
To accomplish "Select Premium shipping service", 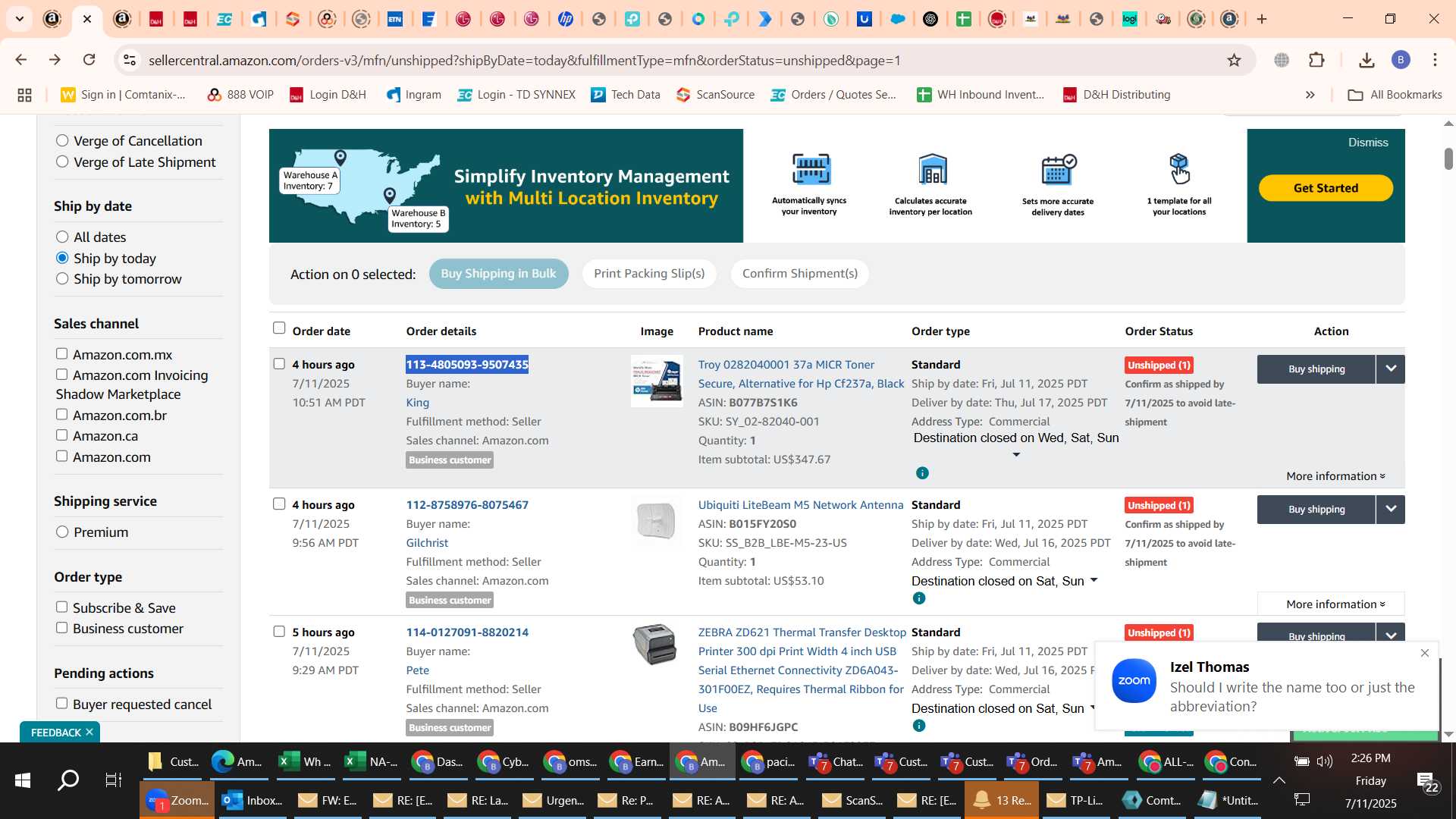I will click(x=62, y=532).
